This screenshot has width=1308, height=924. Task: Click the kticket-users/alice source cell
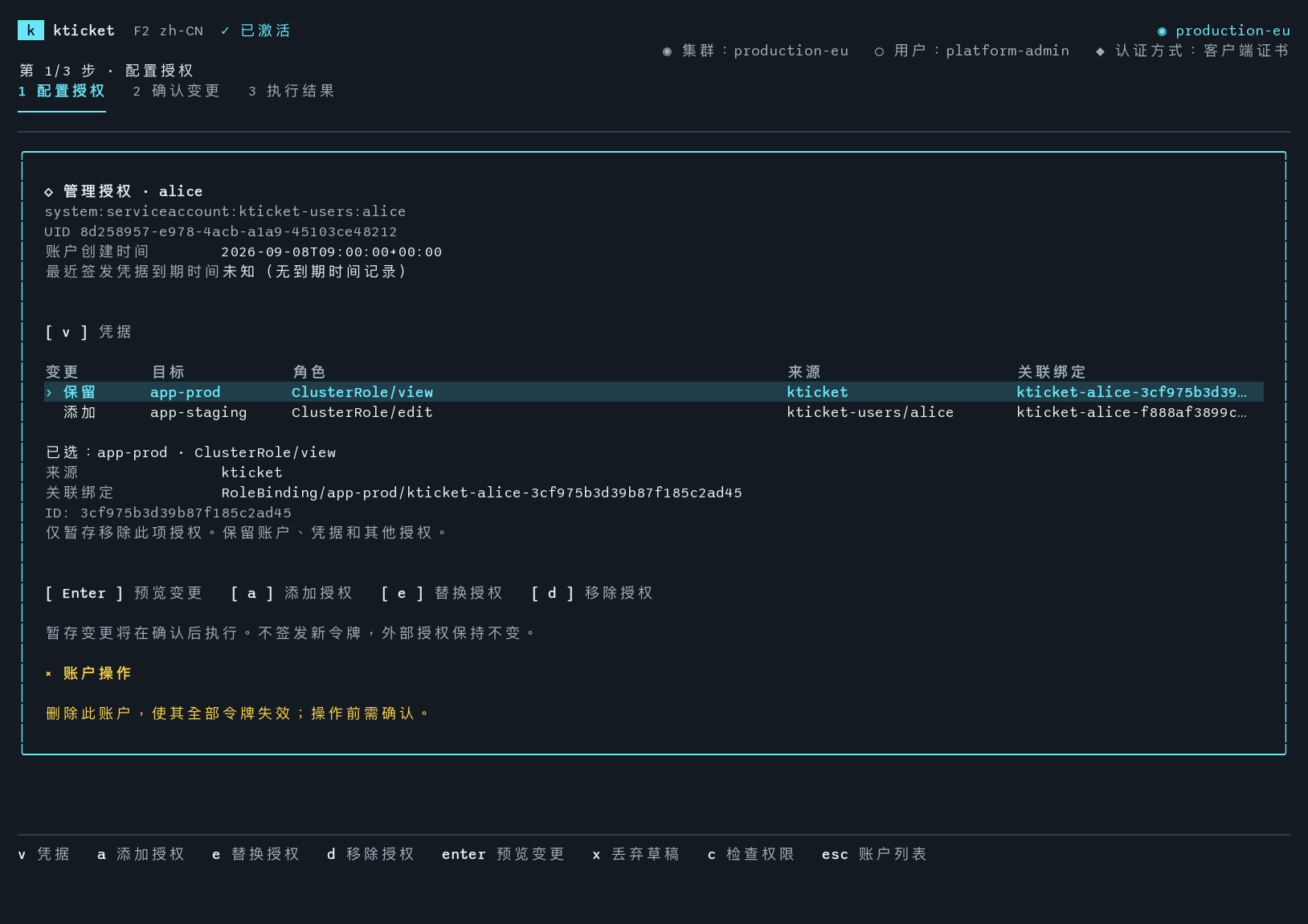click(x=870, y=412)
